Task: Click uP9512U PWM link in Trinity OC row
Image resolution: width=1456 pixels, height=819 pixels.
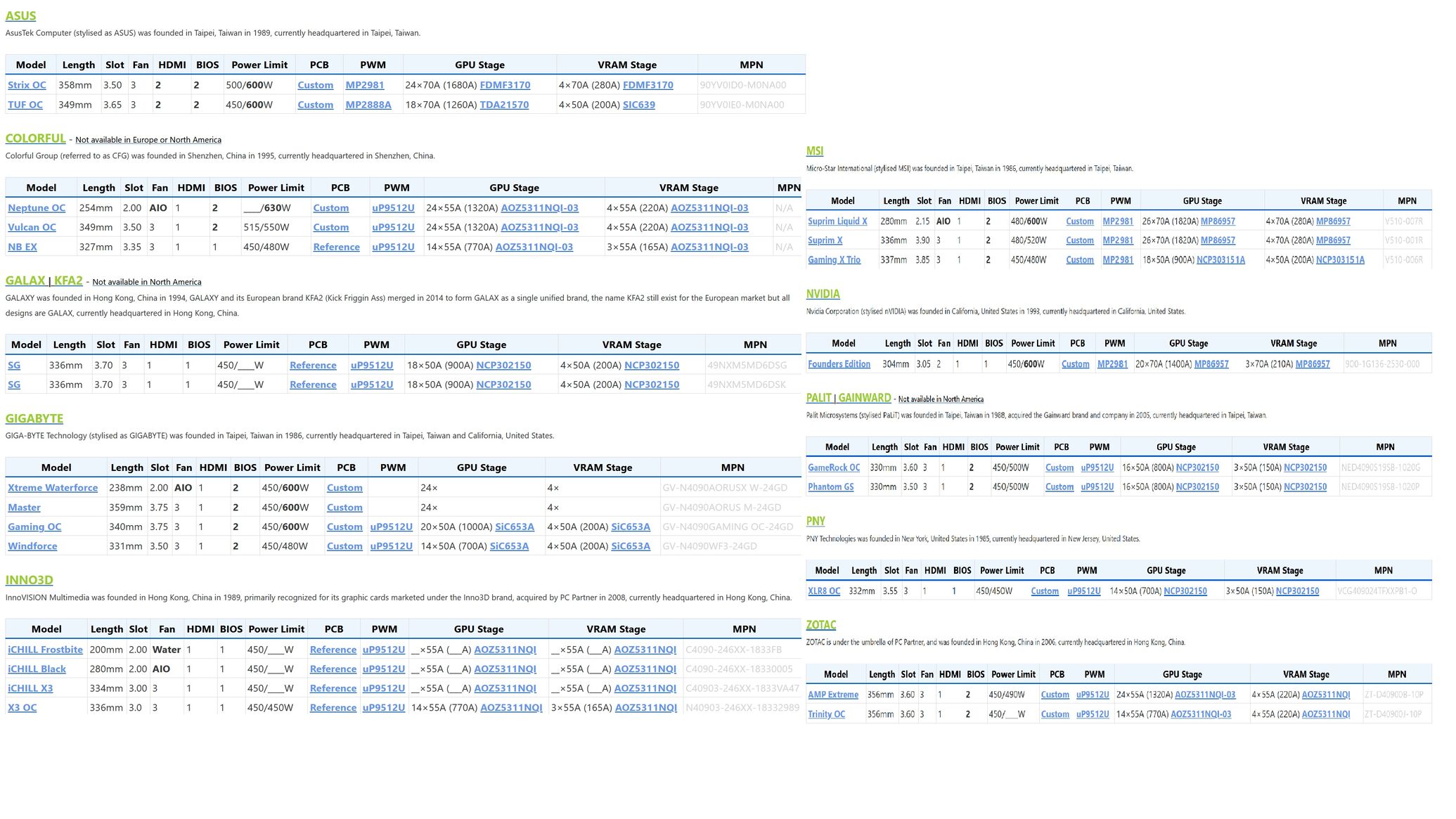Action: [1093, 715]
